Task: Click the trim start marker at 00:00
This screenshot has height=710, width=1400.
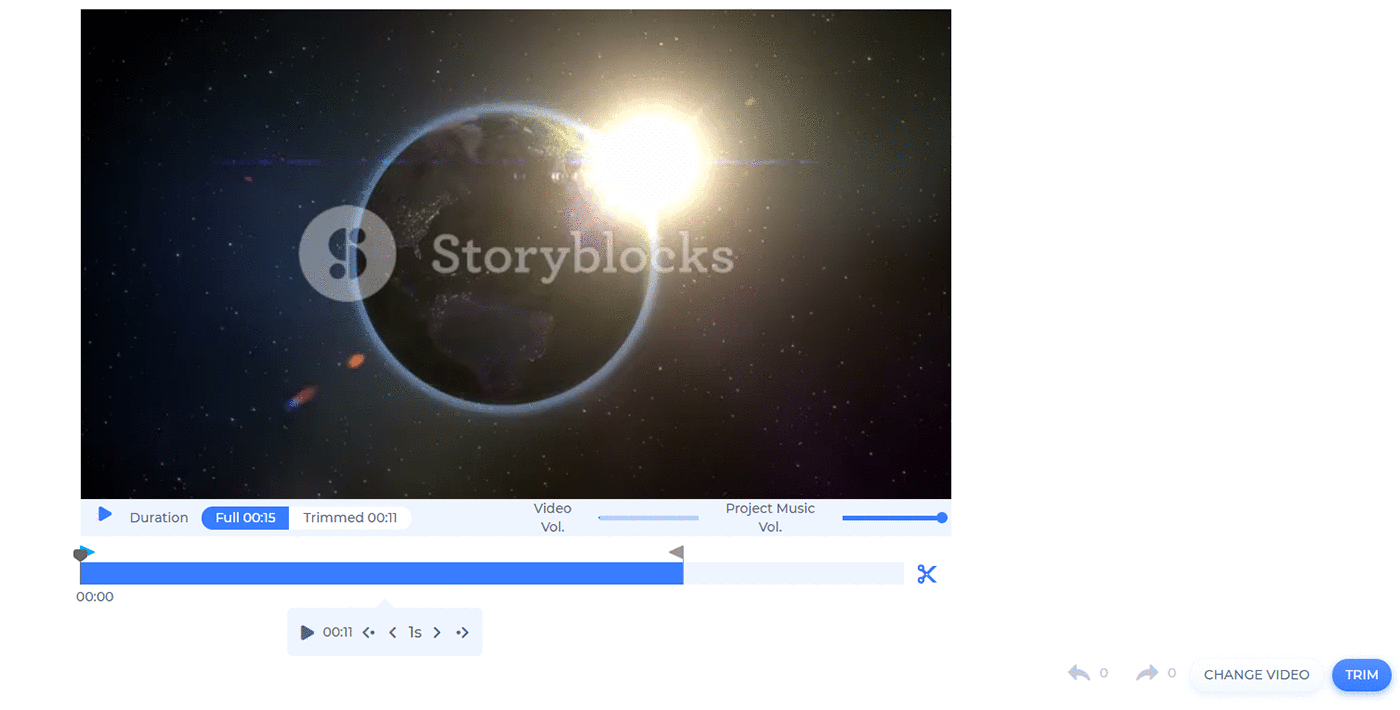Action: tap(82, 554)
